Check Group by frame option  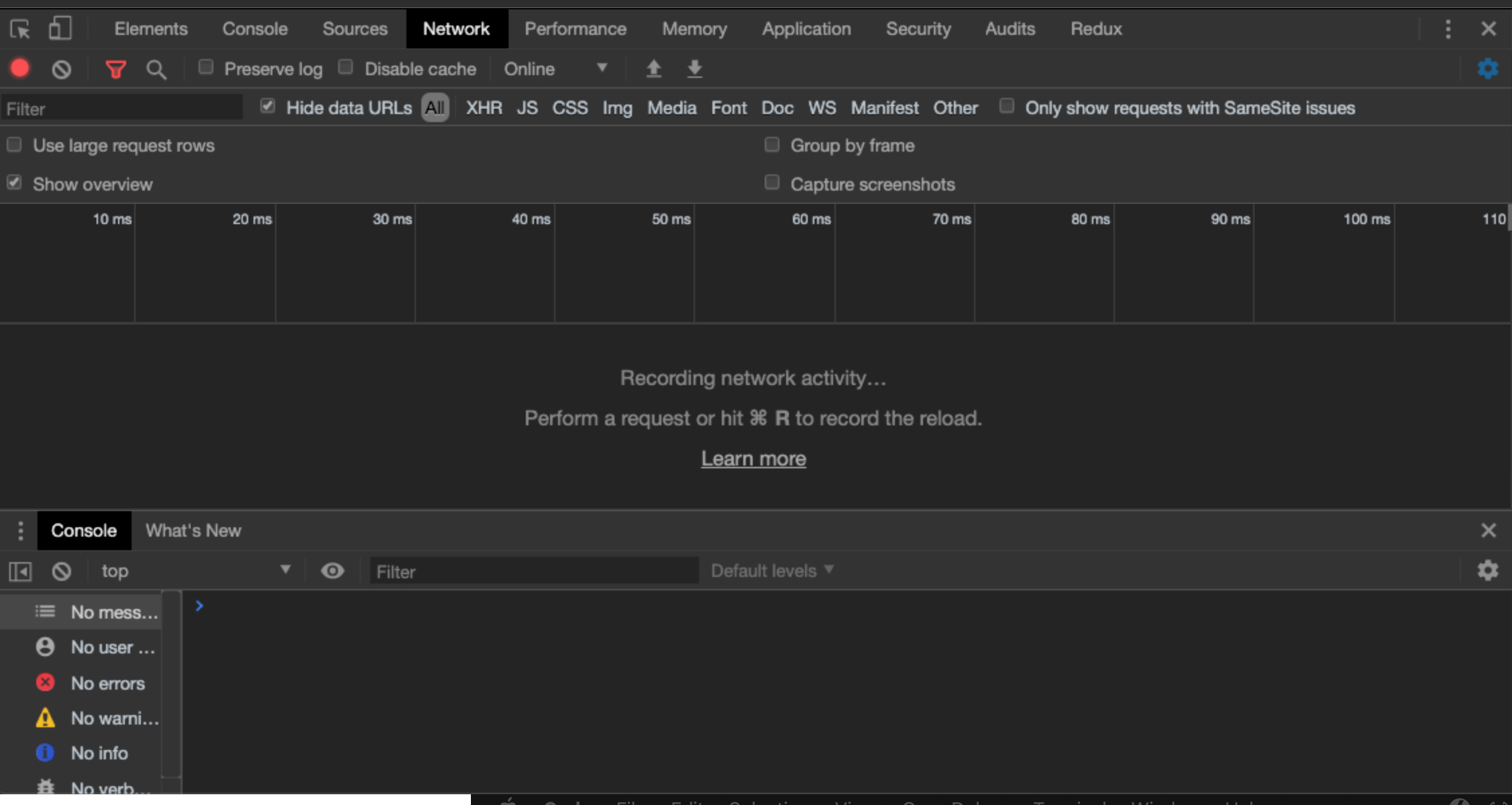[x=771, y=144]
